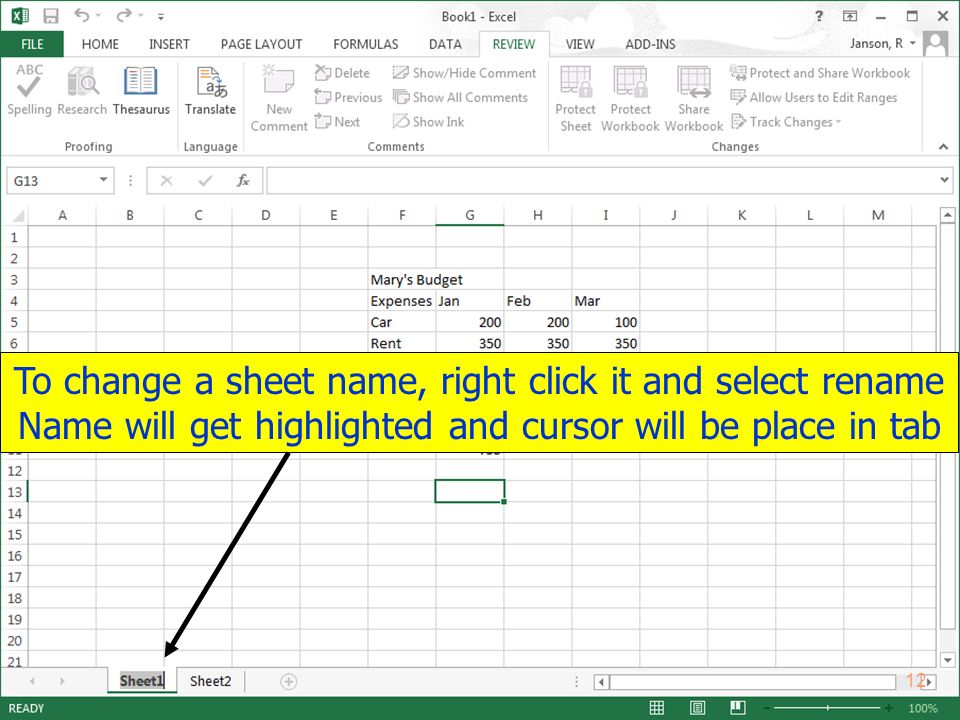Click the vertical scrollbar down arrow

947,660
